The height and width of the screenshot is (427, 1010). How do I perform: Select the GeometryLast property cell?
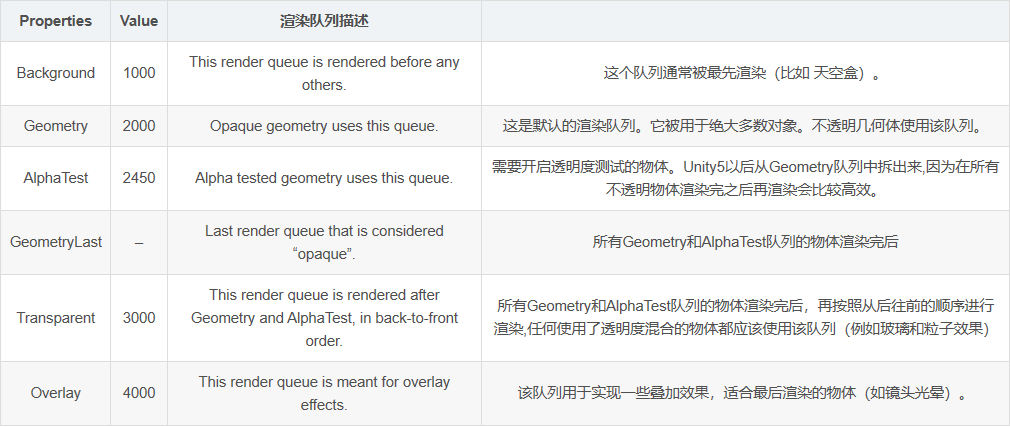(55, 242)
